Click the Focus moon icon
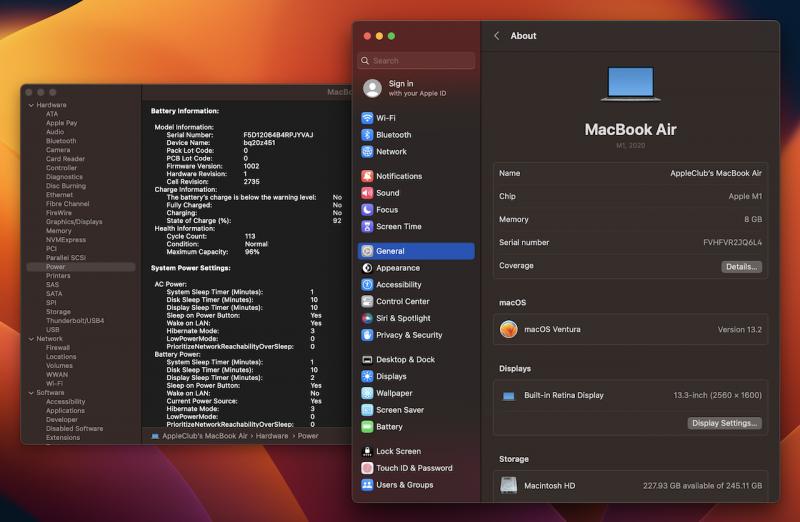Viewport: 800px width, 522px height. (368, 210)
